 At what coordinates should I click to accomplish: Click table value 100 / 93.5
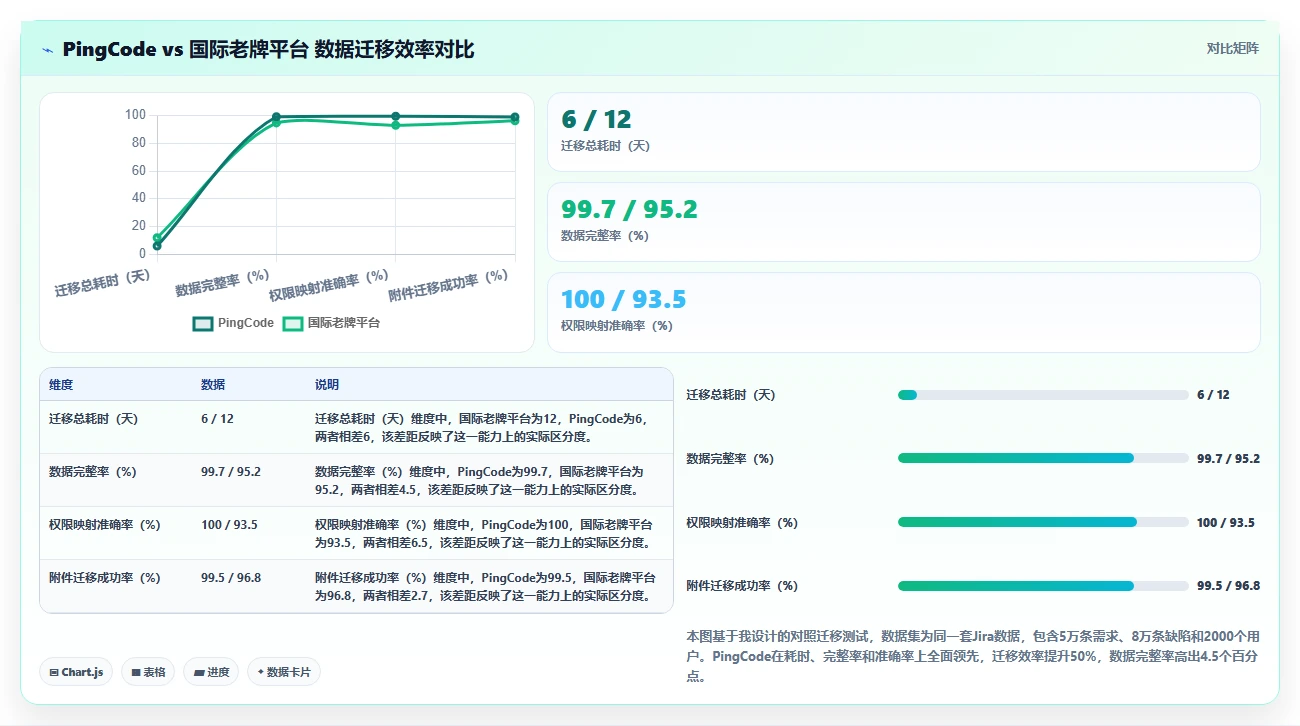click(x=229, y=525)
